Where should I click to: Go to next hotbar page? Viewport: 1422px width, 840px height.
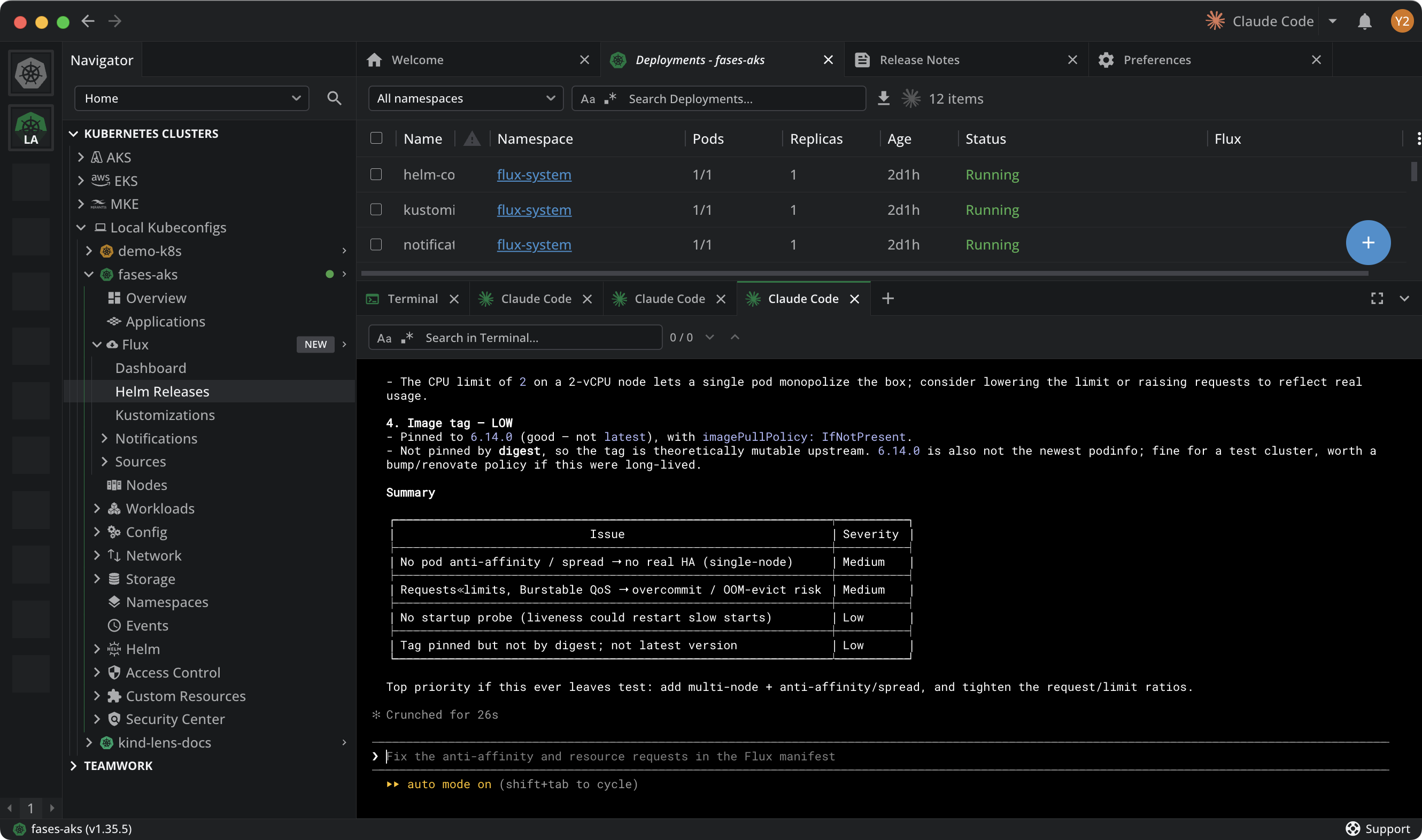coord(52,808)
